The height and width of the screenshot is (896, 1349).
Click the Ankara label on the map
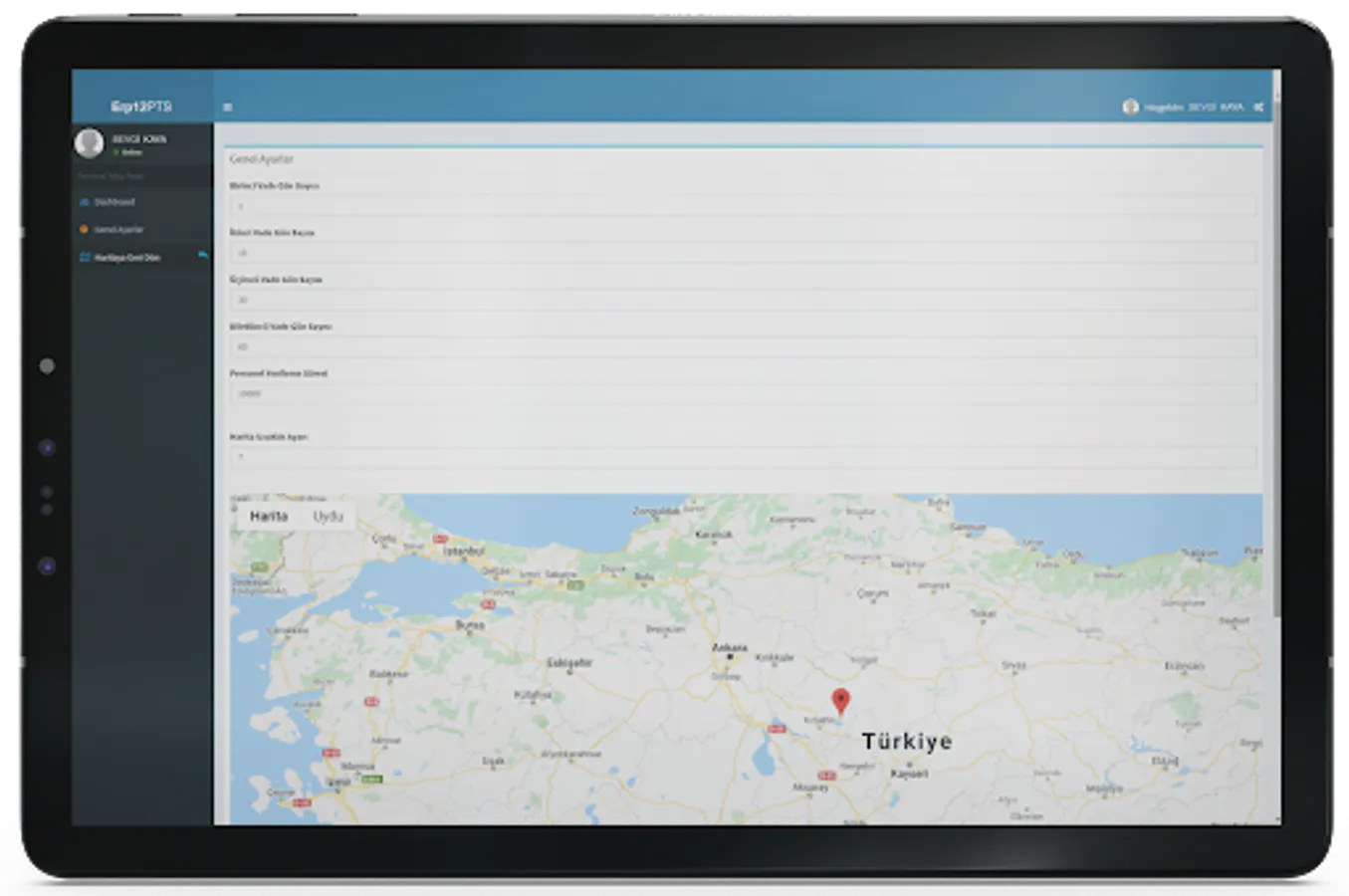[x=730, y=648]
